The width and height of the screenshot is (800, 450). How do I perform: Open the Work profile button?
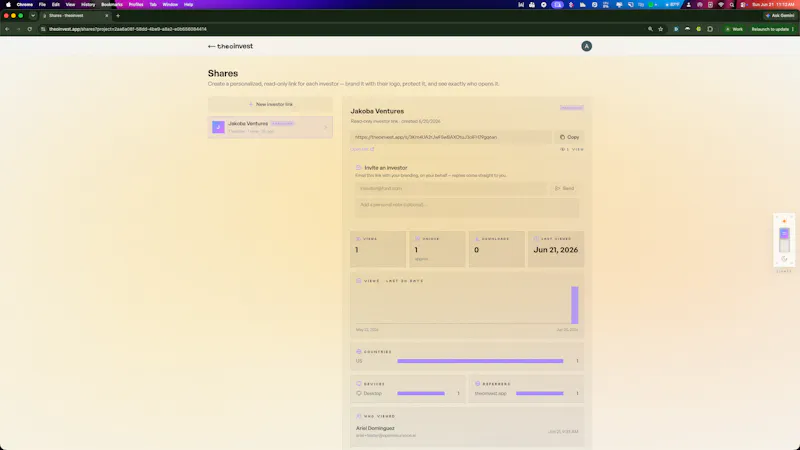(735, 29)
